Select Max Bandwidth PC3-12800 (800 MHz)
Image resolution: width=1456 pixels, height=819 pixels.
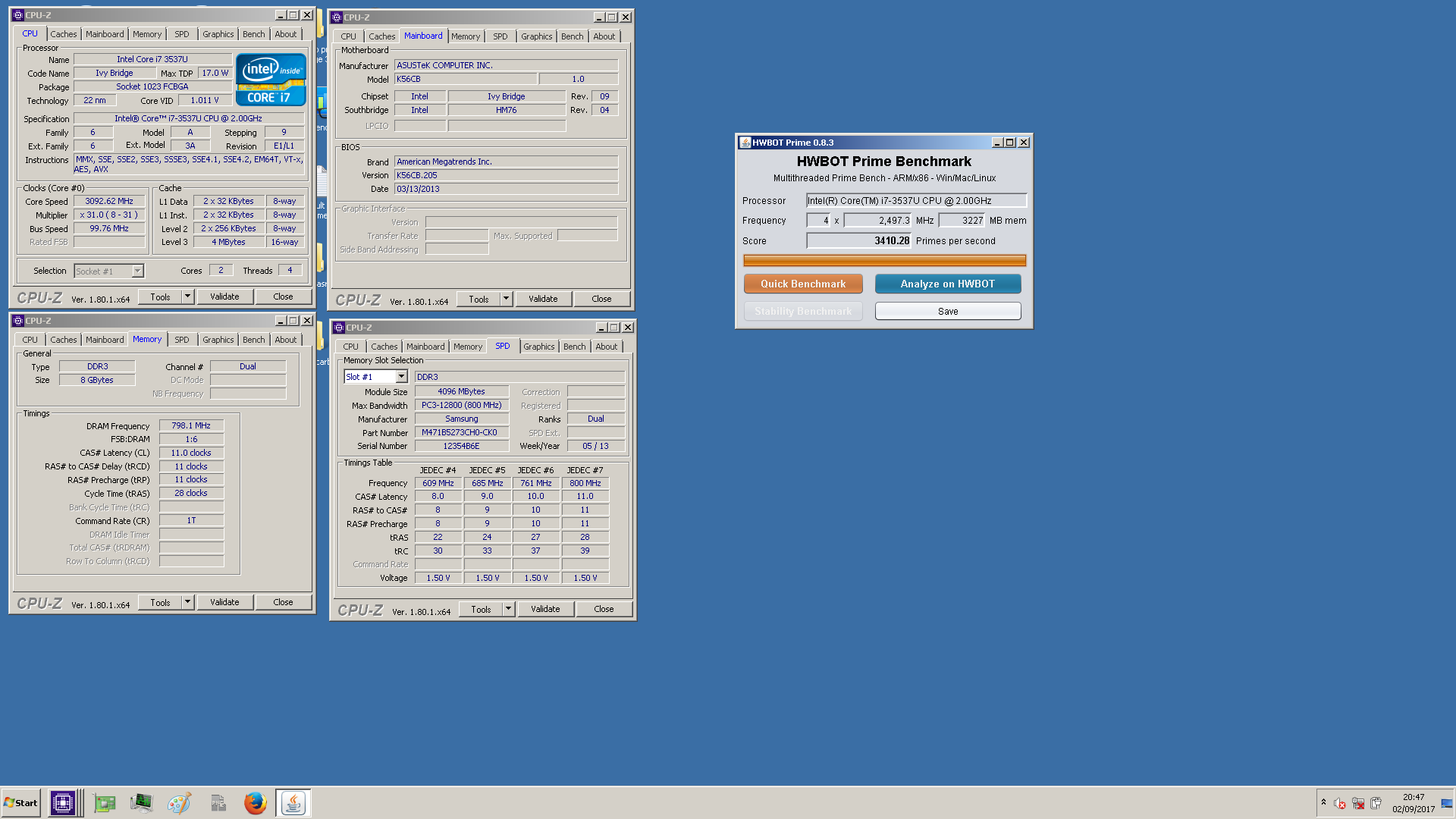click(462, 405)
